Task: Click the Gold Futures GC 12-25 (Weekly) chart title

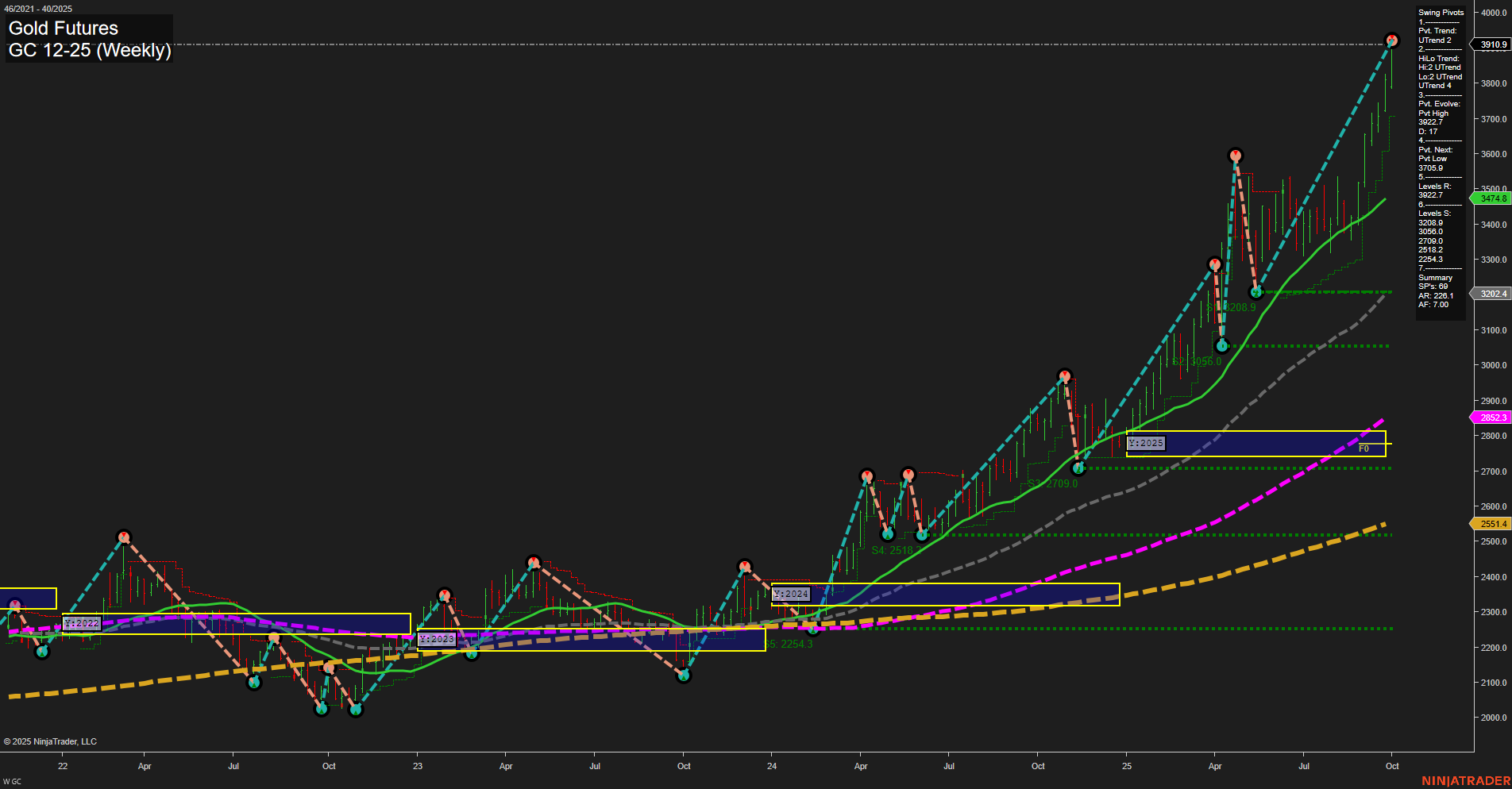Action: [x=89, y=38]
